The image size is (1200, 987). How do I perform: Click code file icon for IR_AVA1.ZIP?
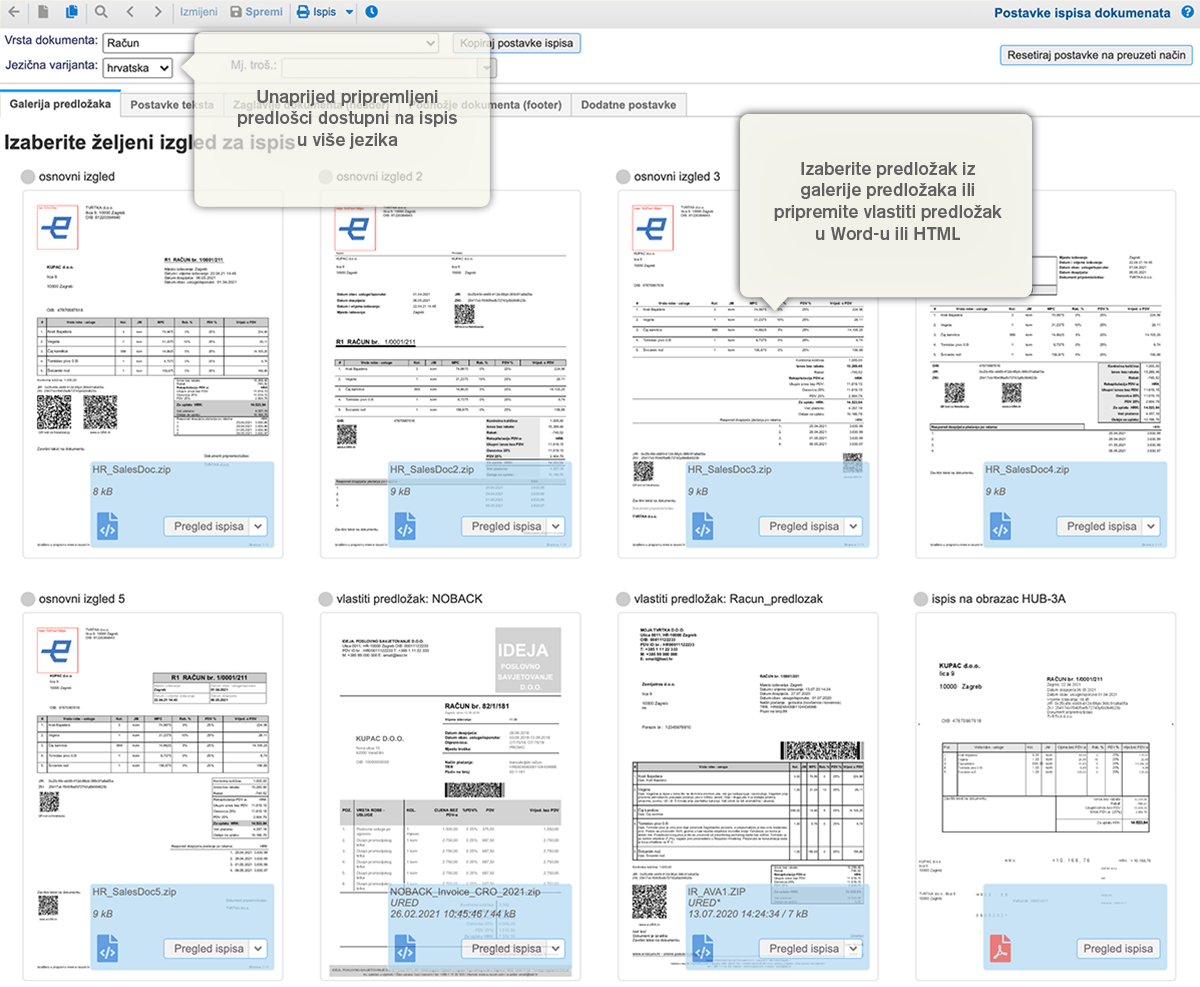click(703, 949)
